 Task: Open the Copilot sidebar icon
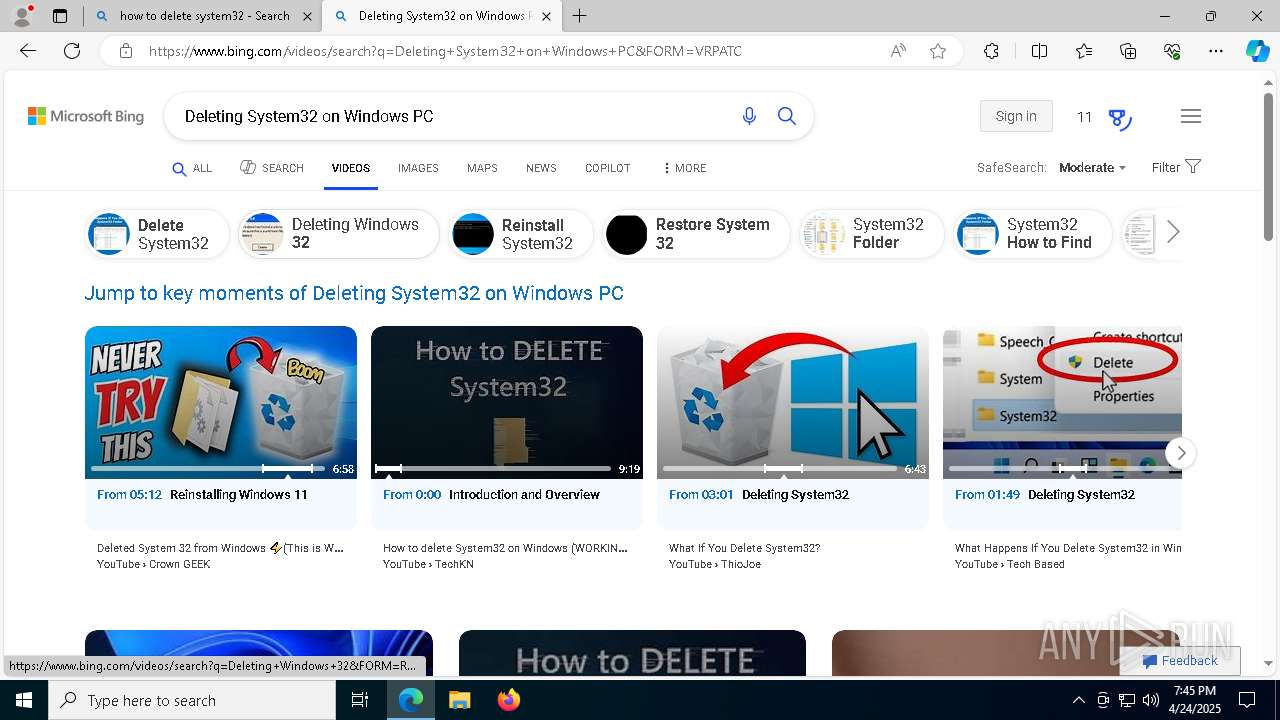click(x=1257, y=51)
